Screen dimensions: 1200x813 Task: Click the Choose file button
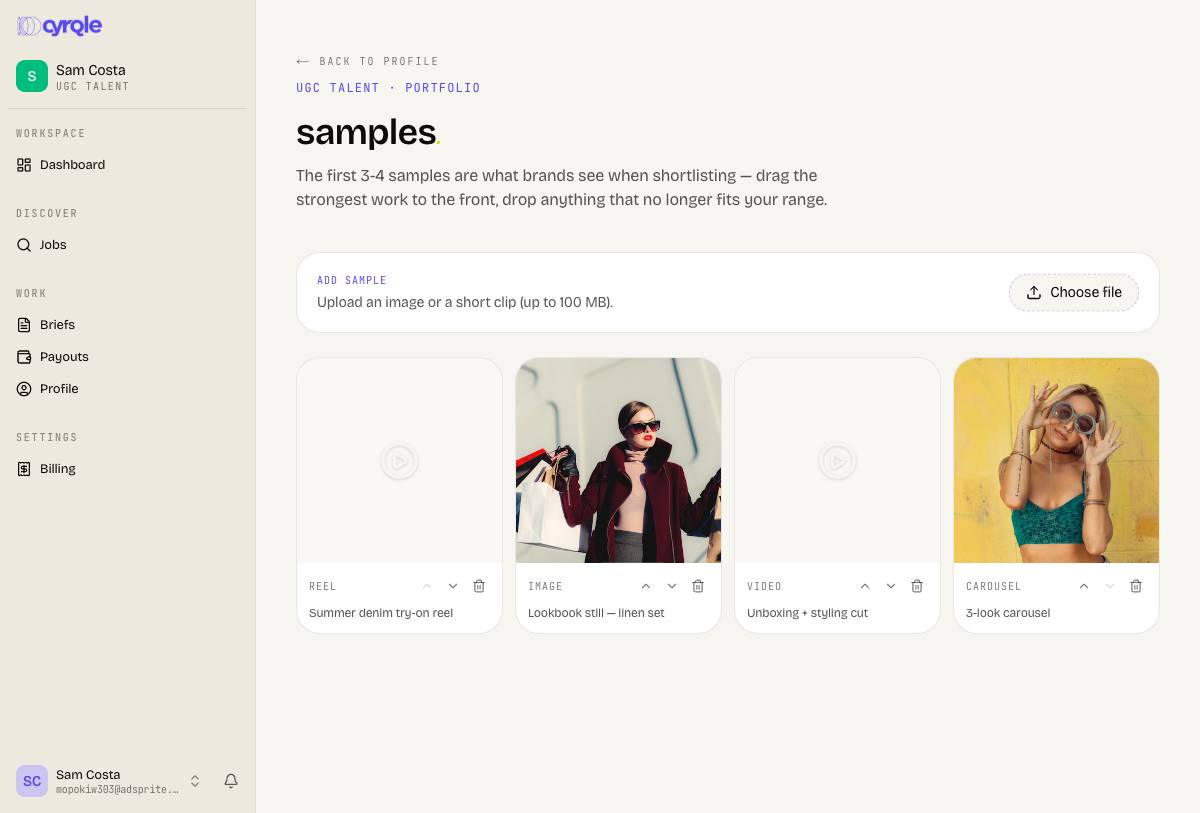pos(1074,292)
